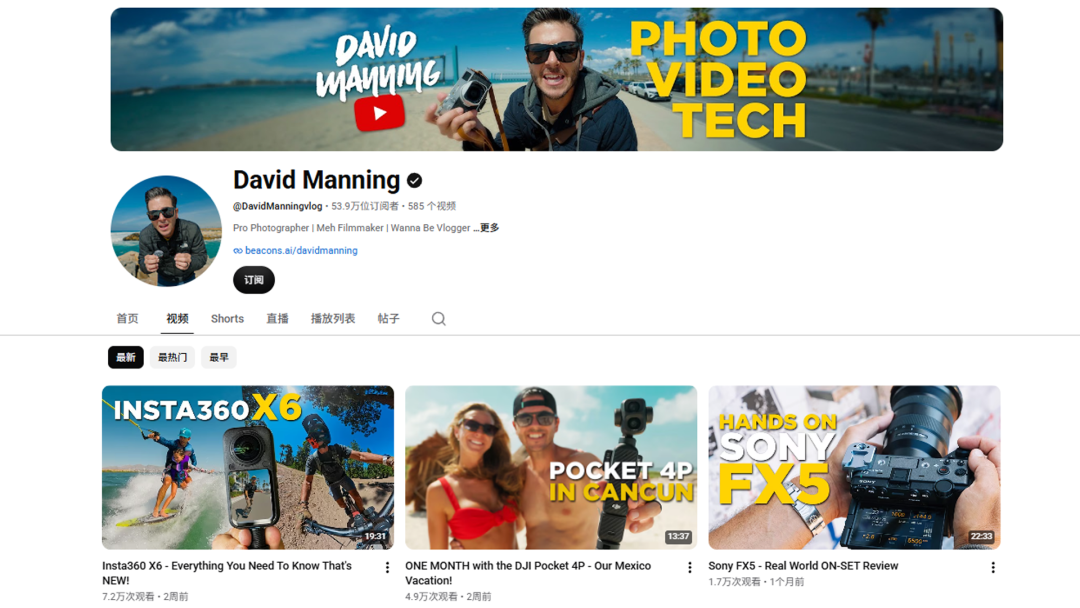Click the channel search magnifier icon
The height and width of the screenshot is (608, 1080).
point(439,319)
